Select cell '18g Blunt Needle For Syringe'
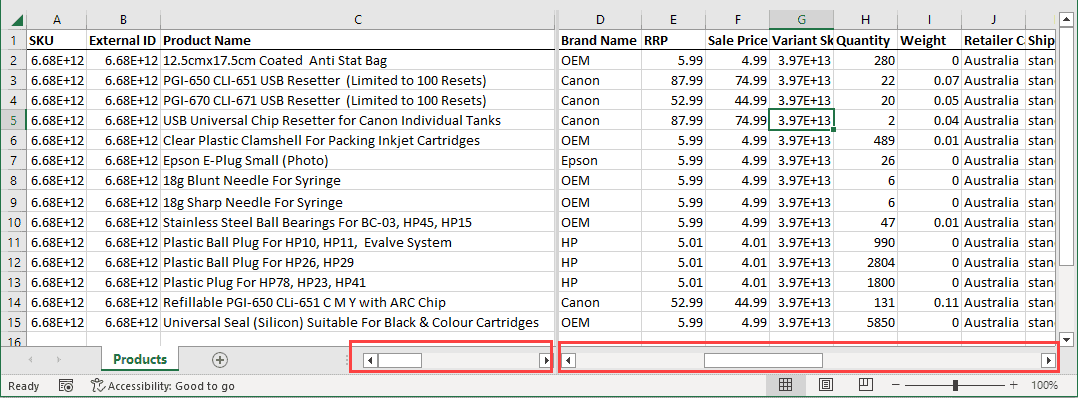This screenshot has width=1078, height=398. pos(358,181)
